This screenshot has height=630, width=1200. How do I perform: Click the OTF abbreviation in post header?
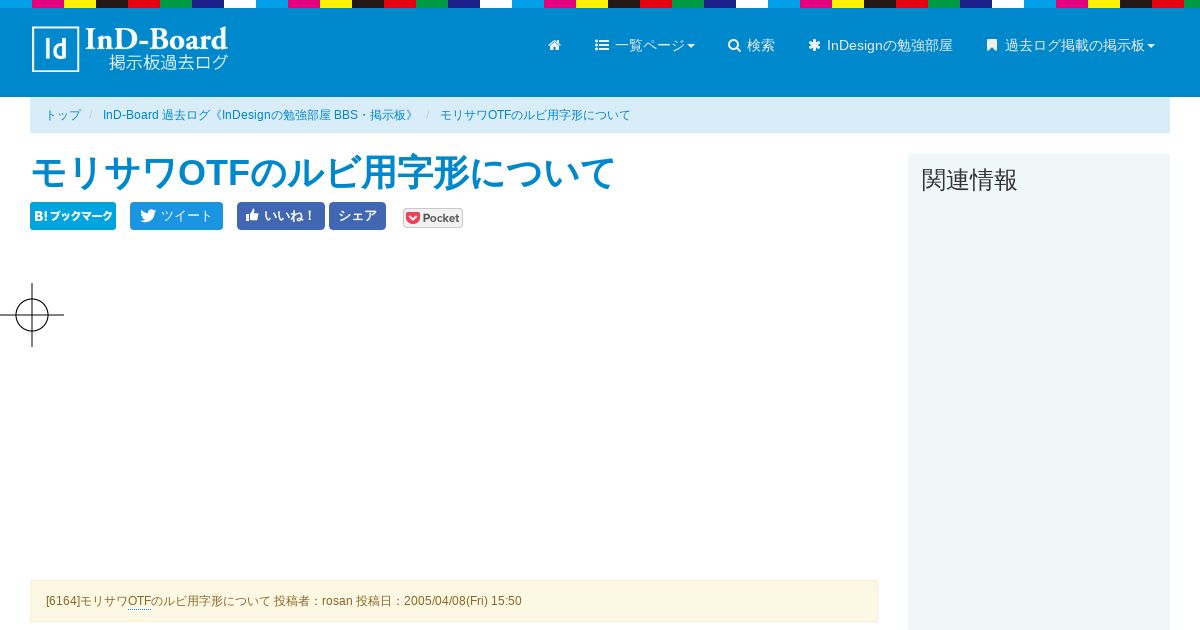pos(139,601)
